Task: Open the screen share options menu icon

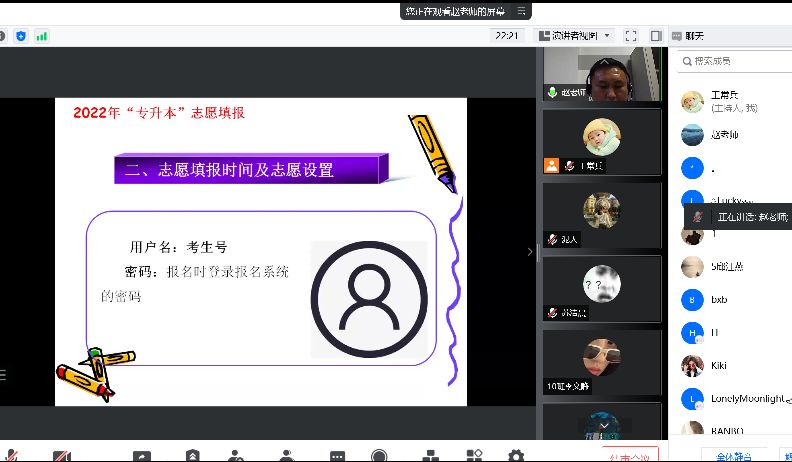Action: (522, 11)
